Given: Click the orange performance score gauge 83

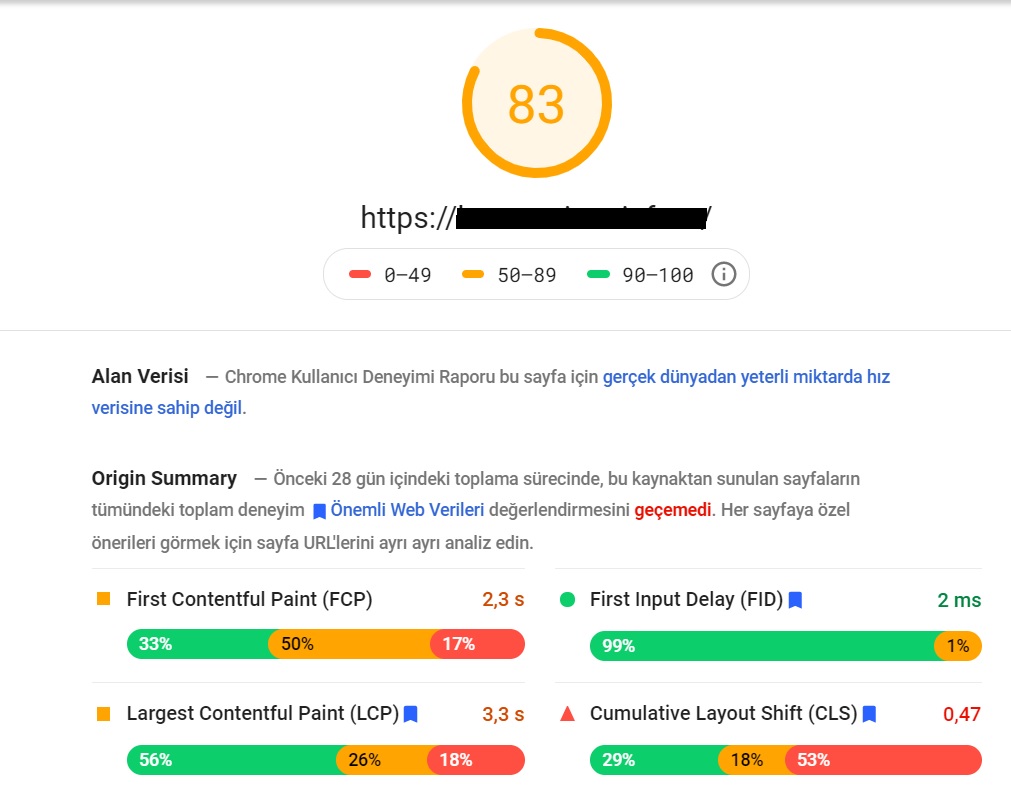Looking at the screenshot, I should [x=536, y=103].
